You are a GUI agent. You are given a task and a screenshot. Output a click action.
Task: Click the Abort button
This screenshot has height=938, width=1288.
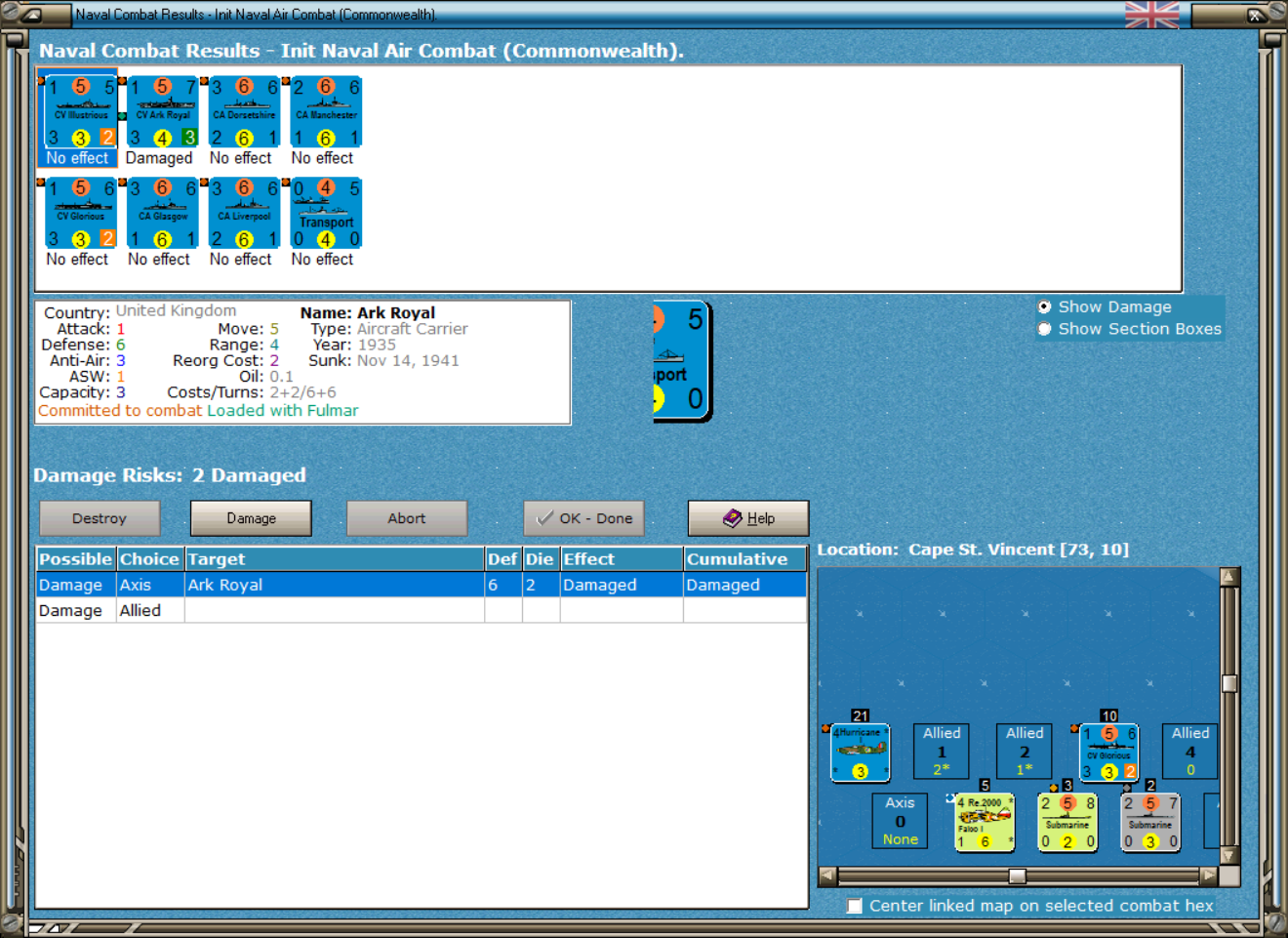407,518
